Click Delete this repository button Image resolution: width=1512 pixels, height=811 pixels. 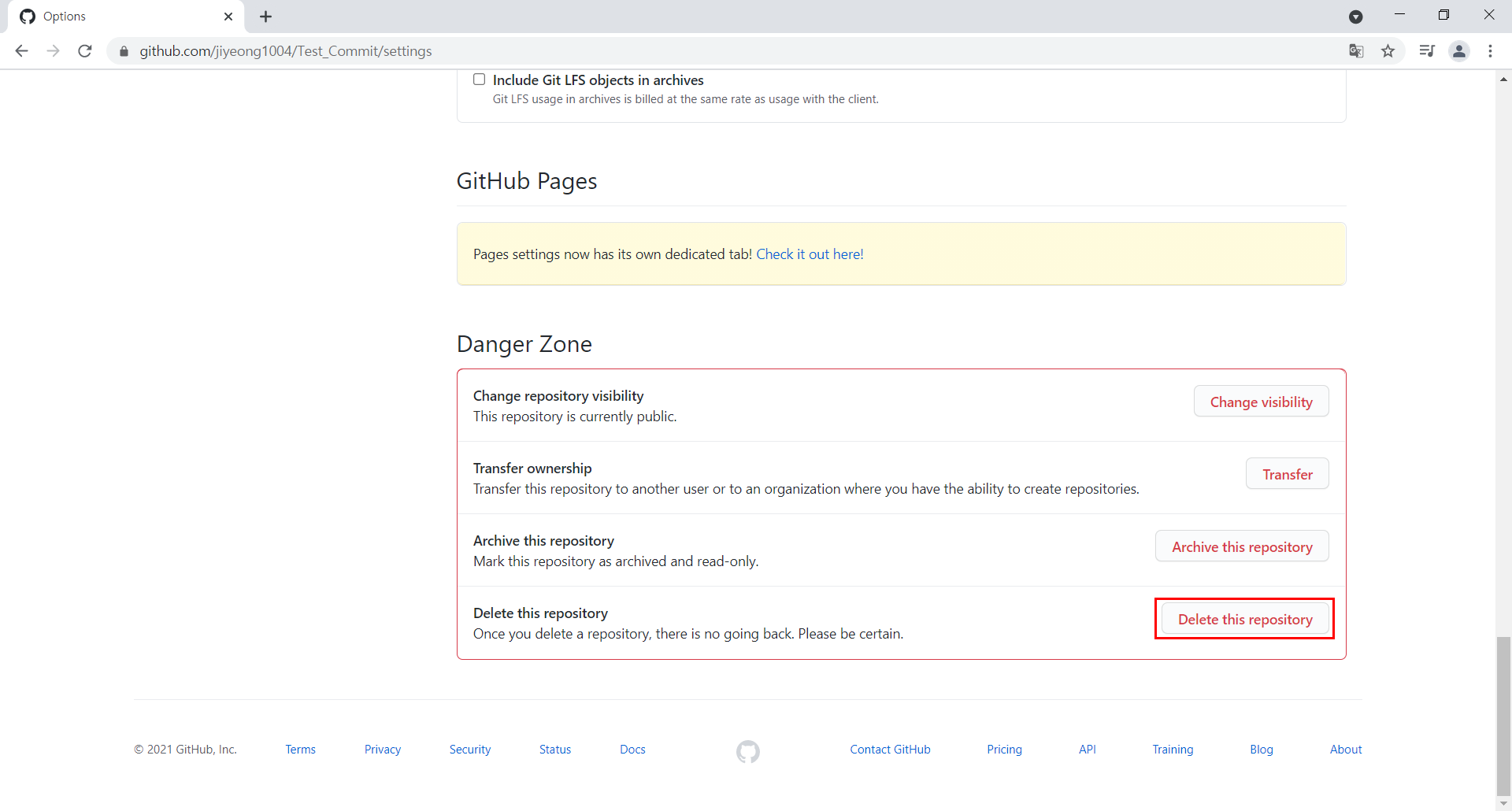[1245, 619]
